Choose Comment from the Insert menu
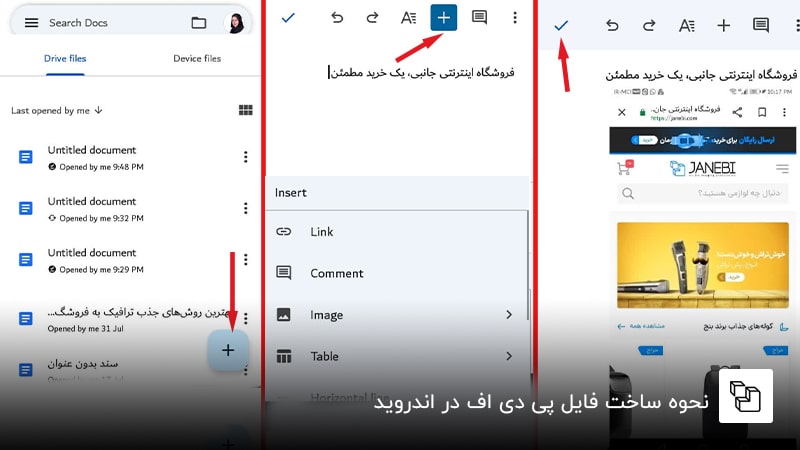 pyautogui.click(x=397, y=273)
